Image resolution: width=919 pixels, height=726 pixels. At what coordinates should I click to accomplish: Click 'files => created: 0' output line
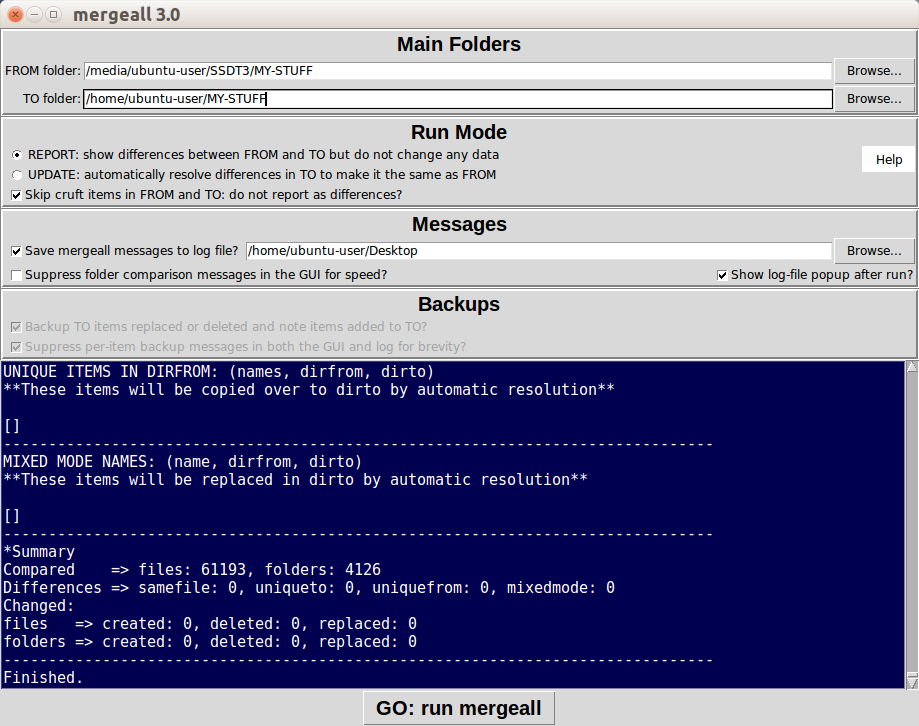pos(210,623)
